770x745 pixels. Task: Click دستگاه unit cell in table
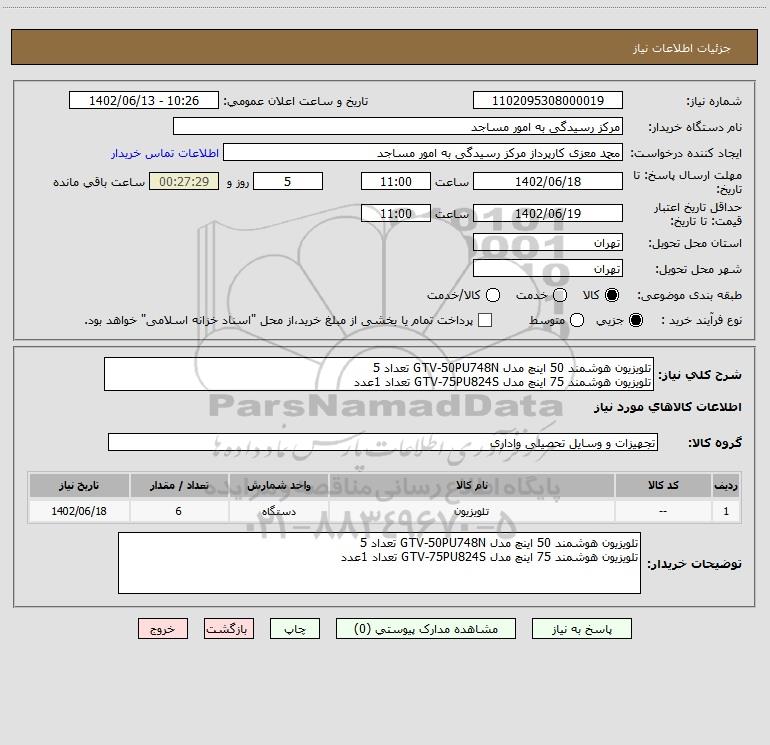278,511
